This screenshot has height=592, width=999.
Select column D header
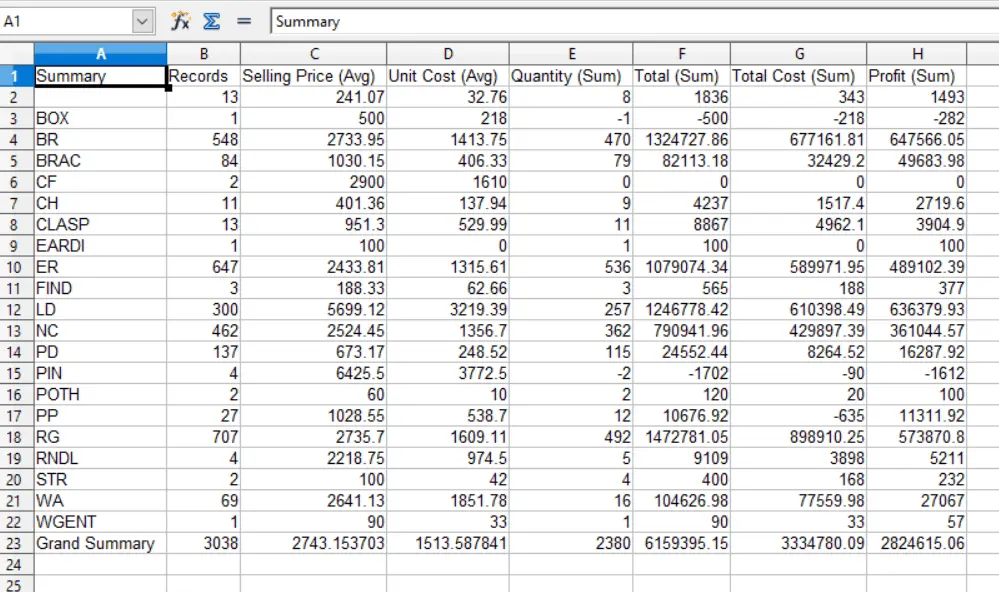448,54
